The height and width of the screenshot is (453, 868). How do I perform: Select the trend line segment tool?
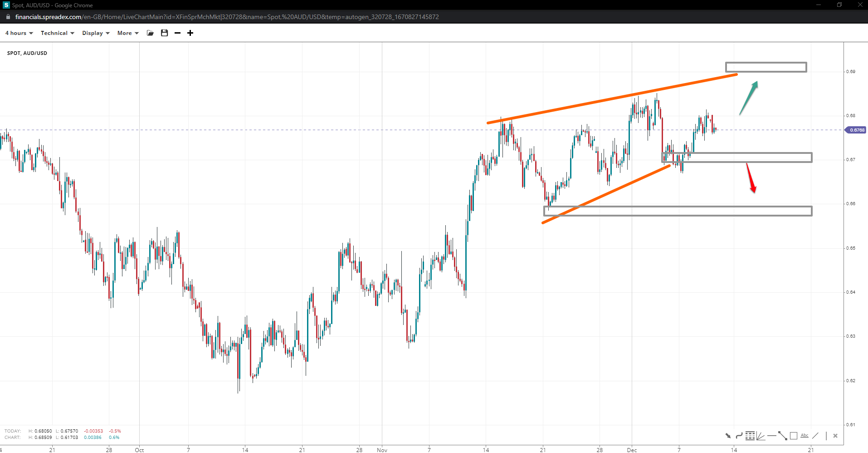pos(783,436)
